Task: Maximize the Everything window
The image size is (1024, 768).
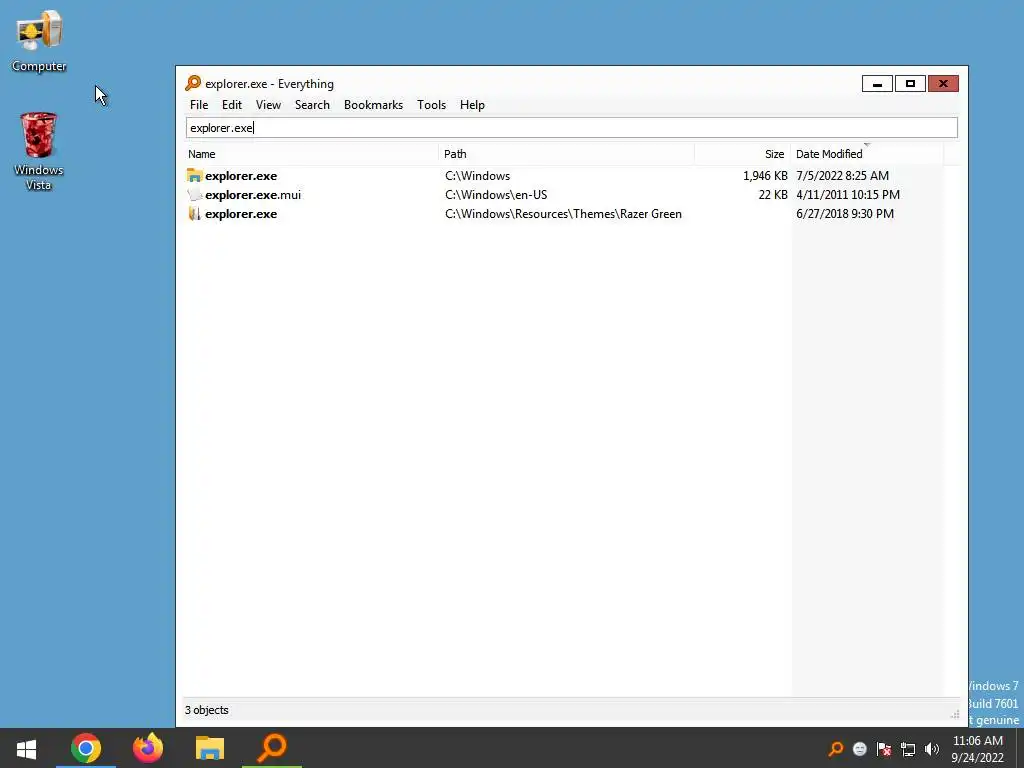Action: [x=910, y=84]
